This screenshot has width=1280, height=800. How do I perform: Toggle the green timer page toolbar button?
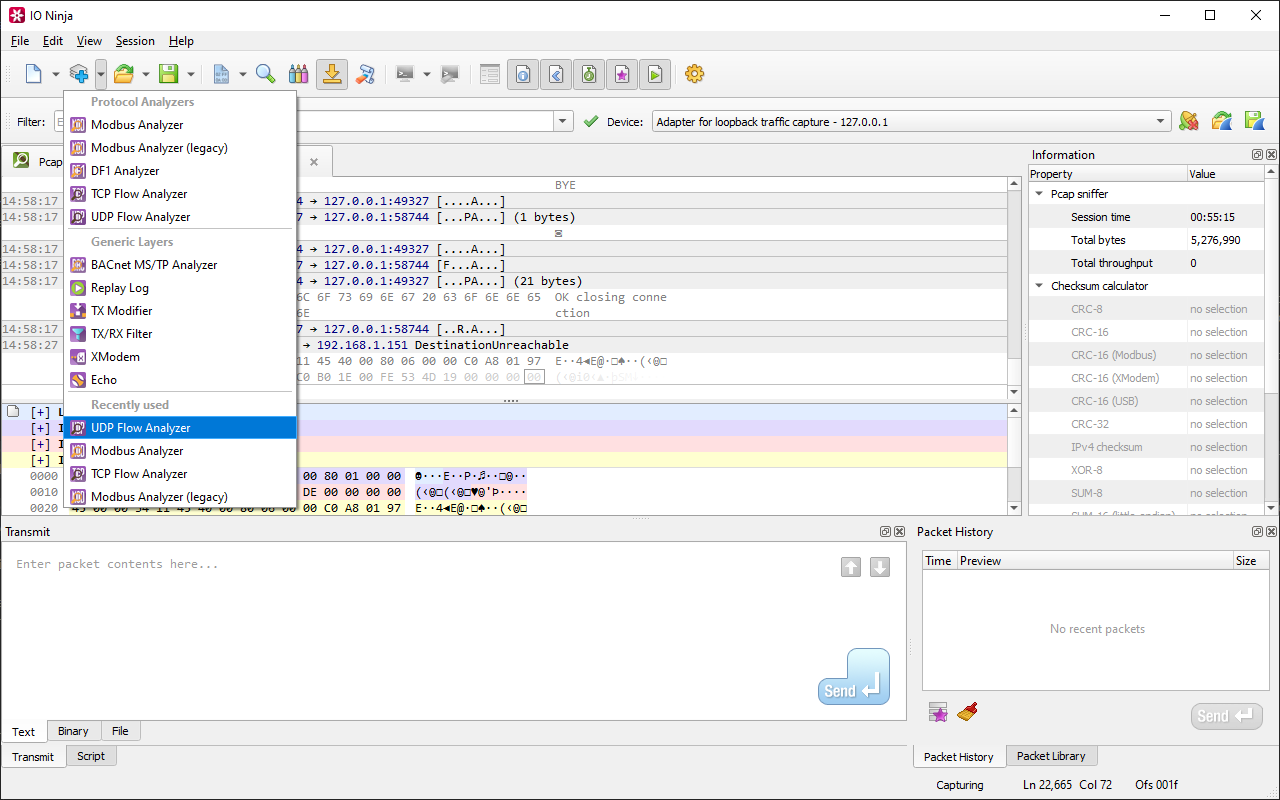[x=589, y=74]
